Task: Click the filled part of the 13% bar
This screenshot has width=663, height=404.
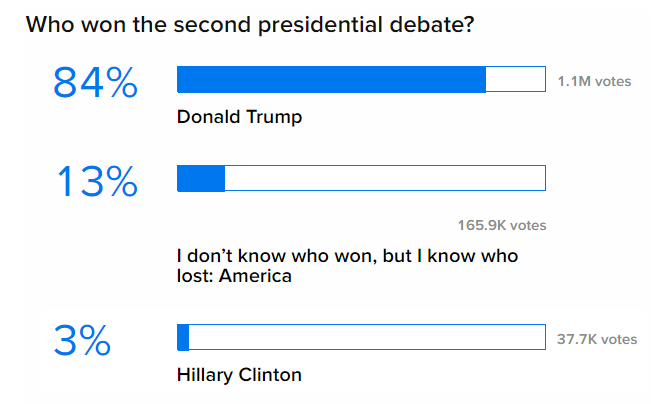Action: 201,178
